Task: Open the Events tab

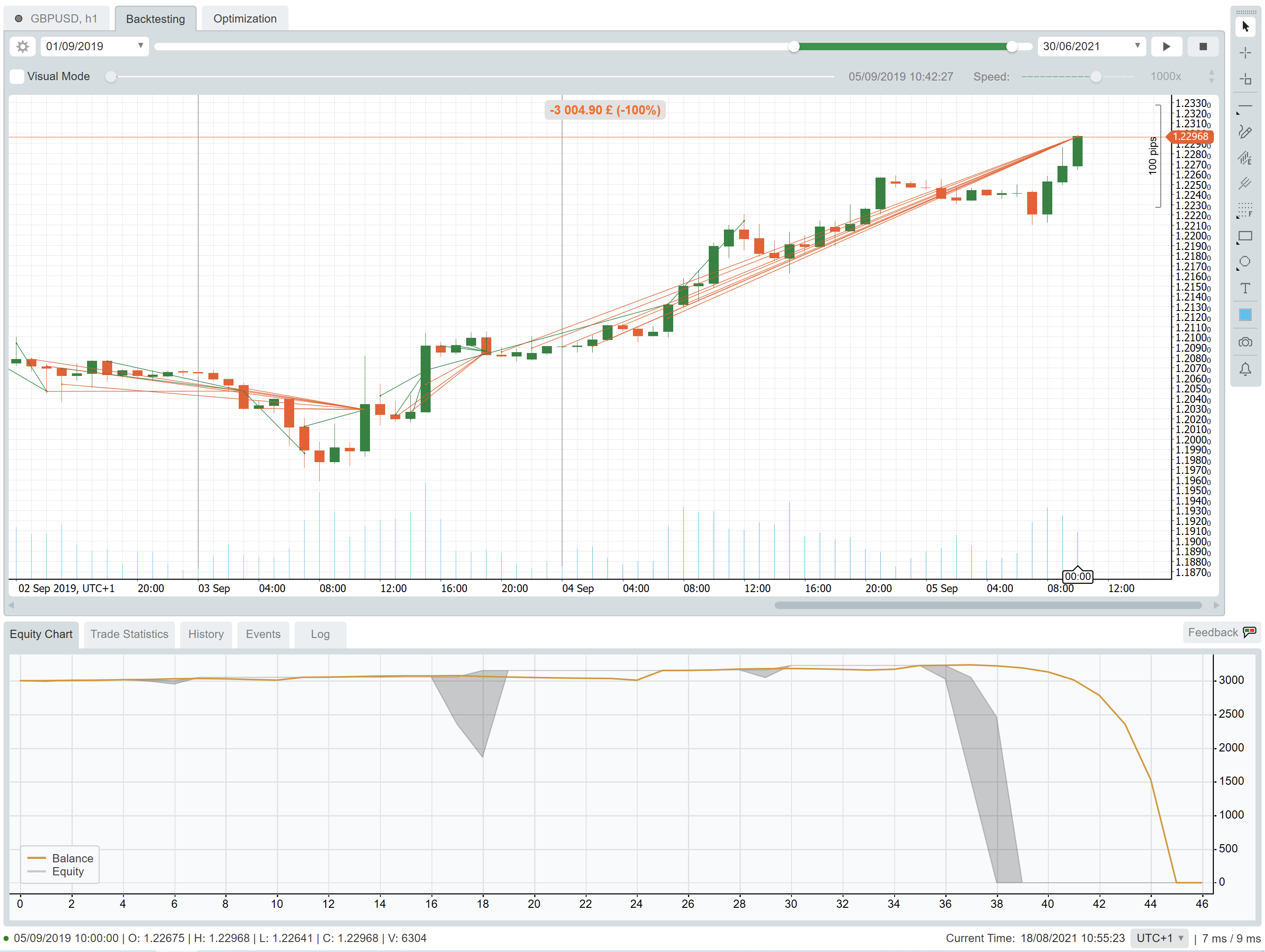Action: point(263,634)
